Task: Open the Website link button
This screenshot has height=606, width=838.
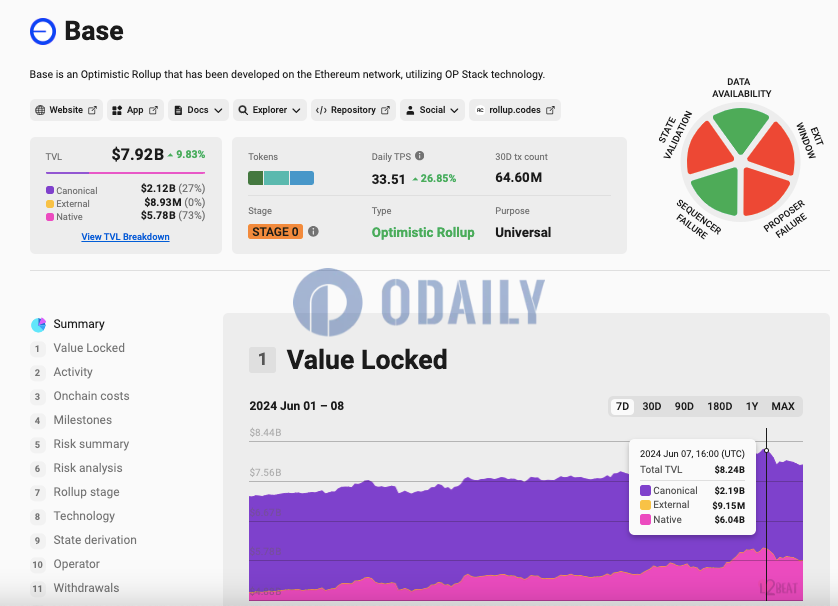Action: coord(66,110)
